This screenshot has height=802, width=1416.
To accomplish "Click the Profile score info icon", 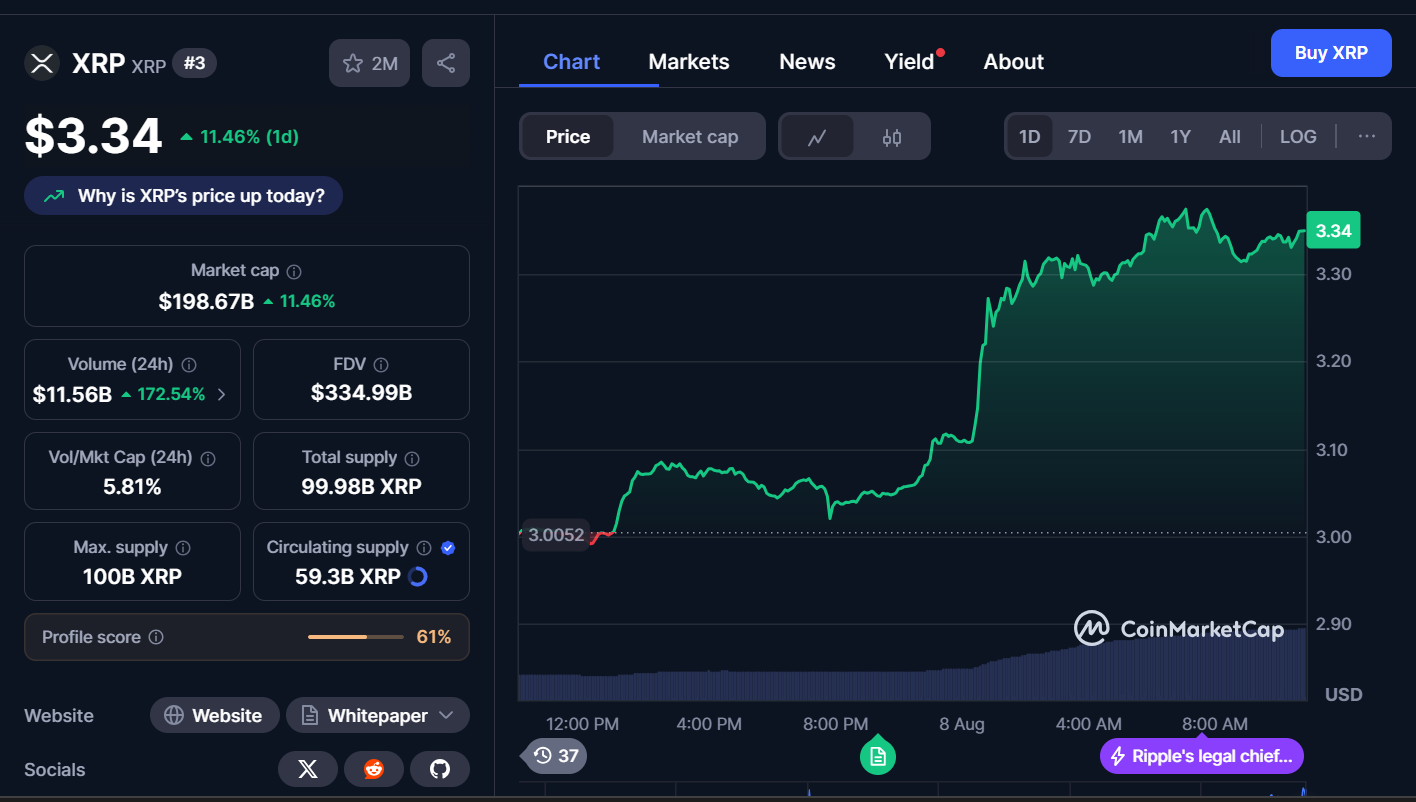I will (156, 637).
